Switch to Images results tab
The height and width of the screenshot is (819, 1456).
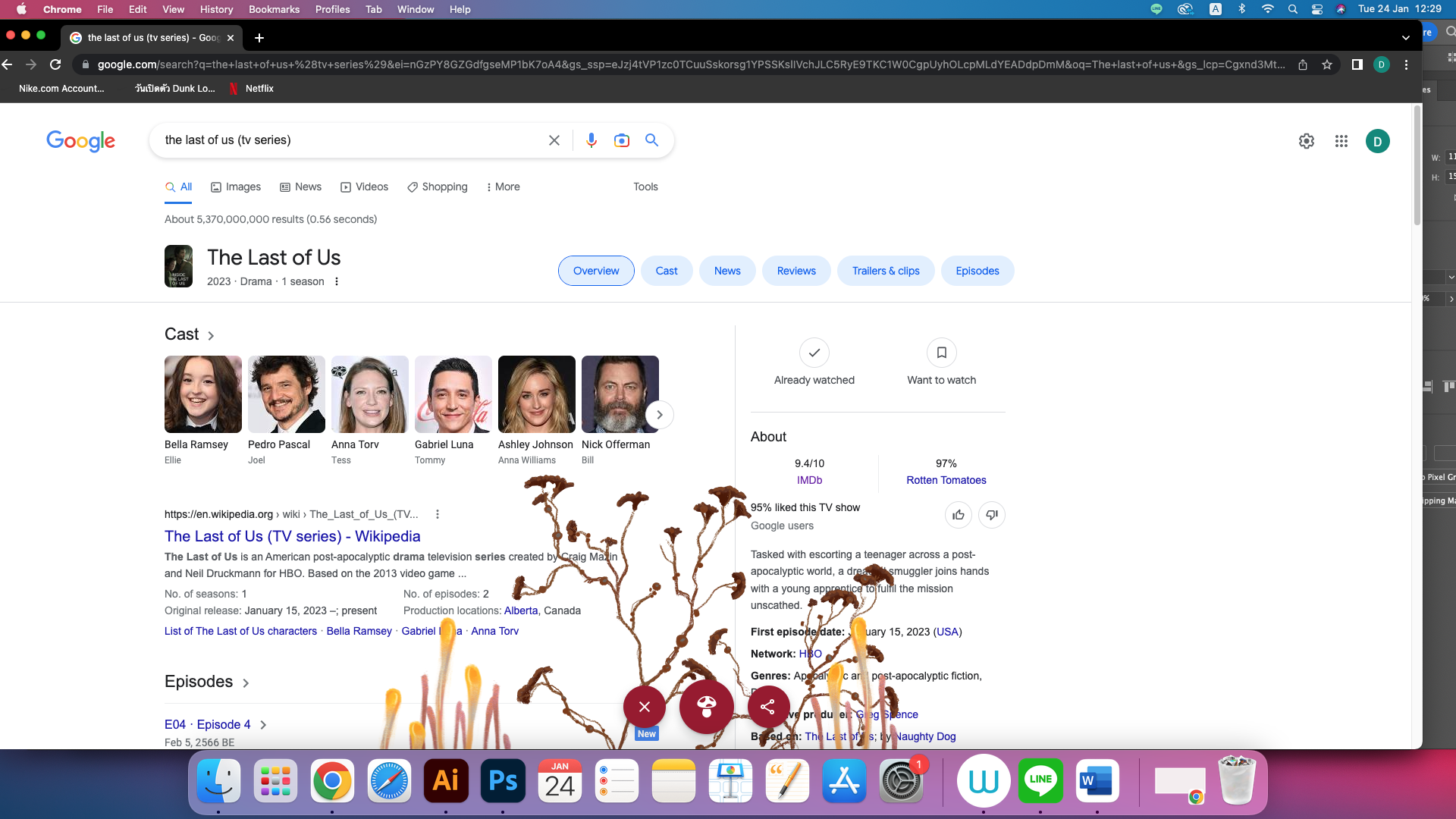pyautogui.click(x=236, y=187)
